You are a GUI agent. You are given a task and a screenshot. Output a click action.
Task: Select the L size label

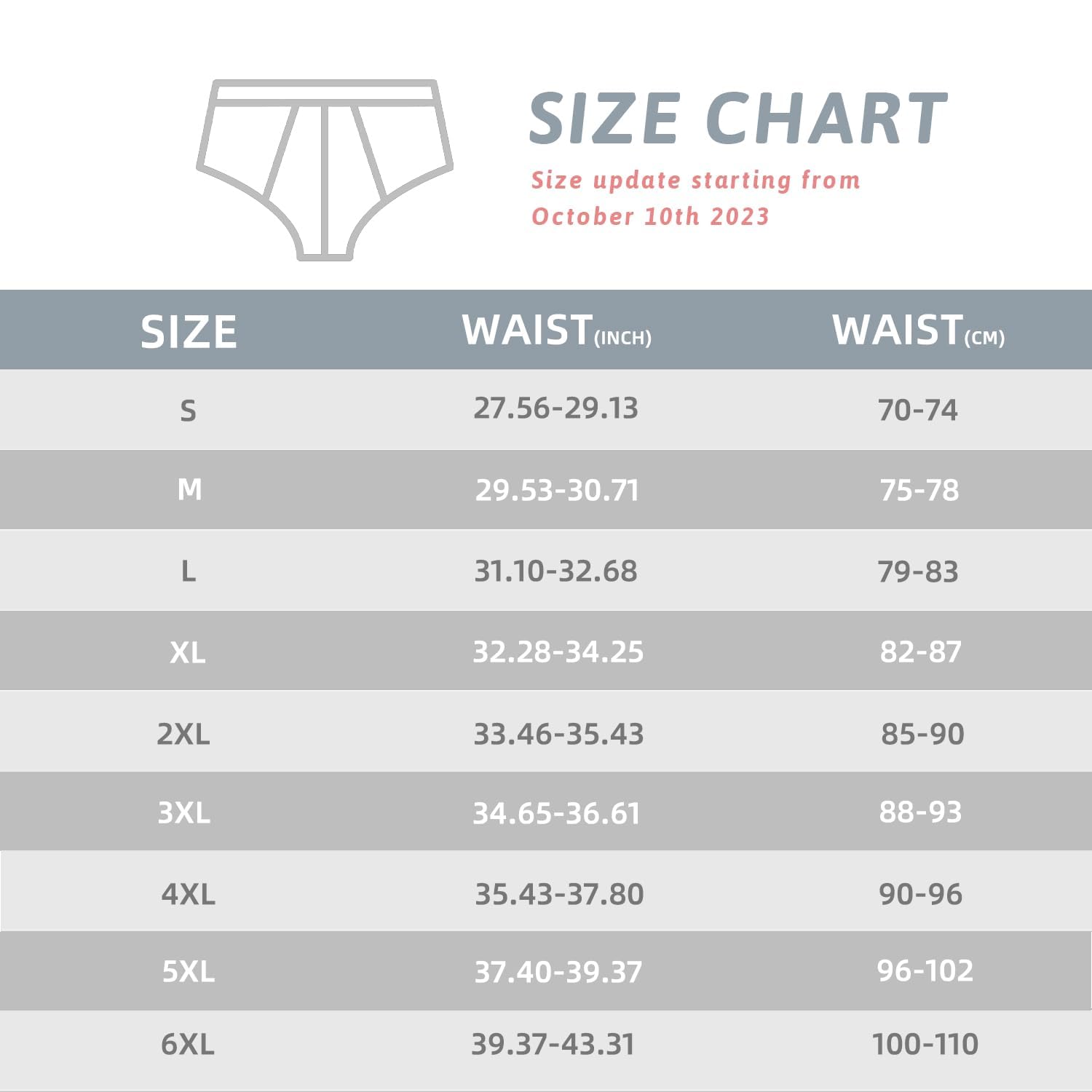tap(188, 571)
